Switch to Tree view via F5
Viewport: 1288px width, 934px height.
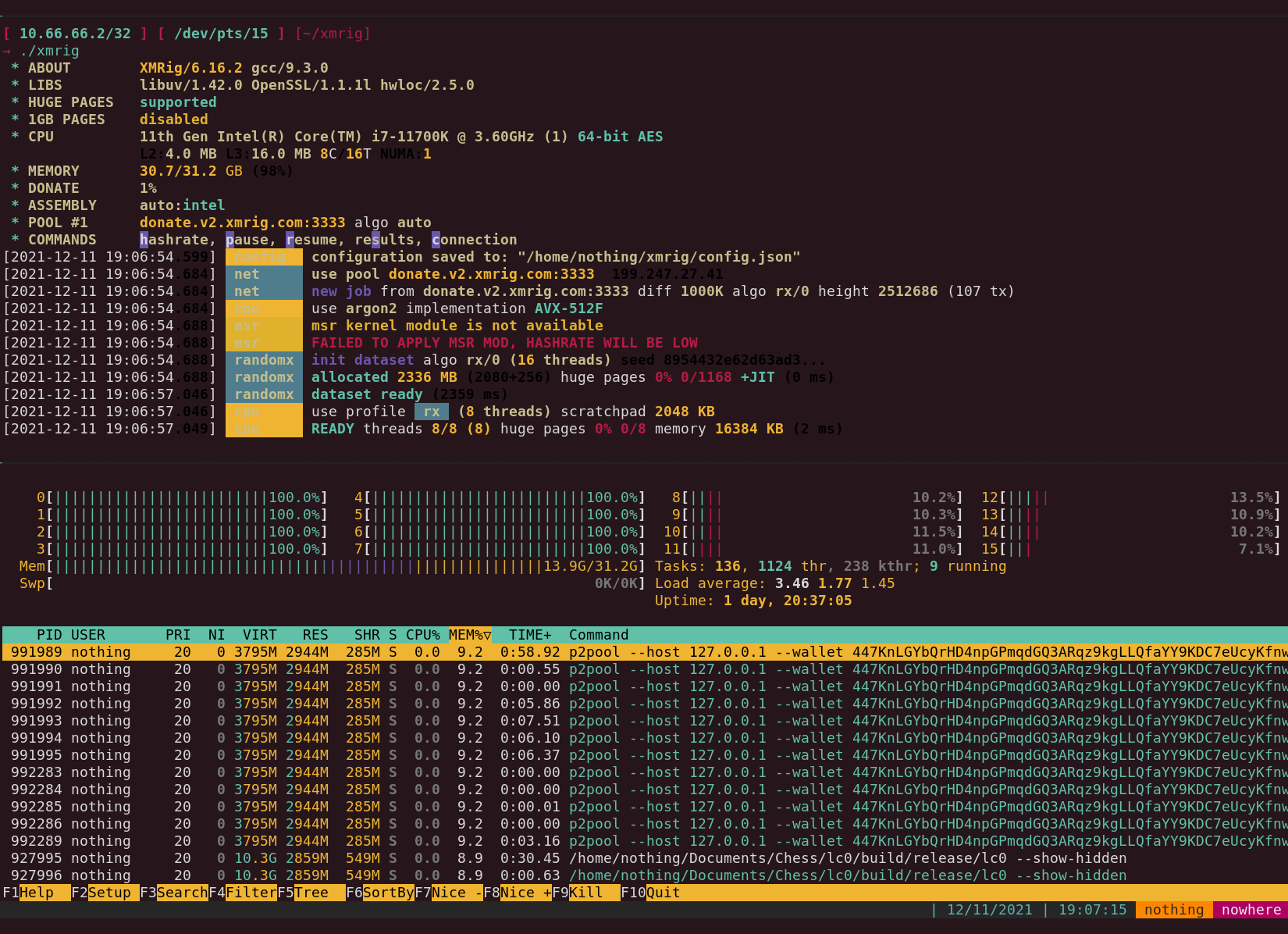311,893
